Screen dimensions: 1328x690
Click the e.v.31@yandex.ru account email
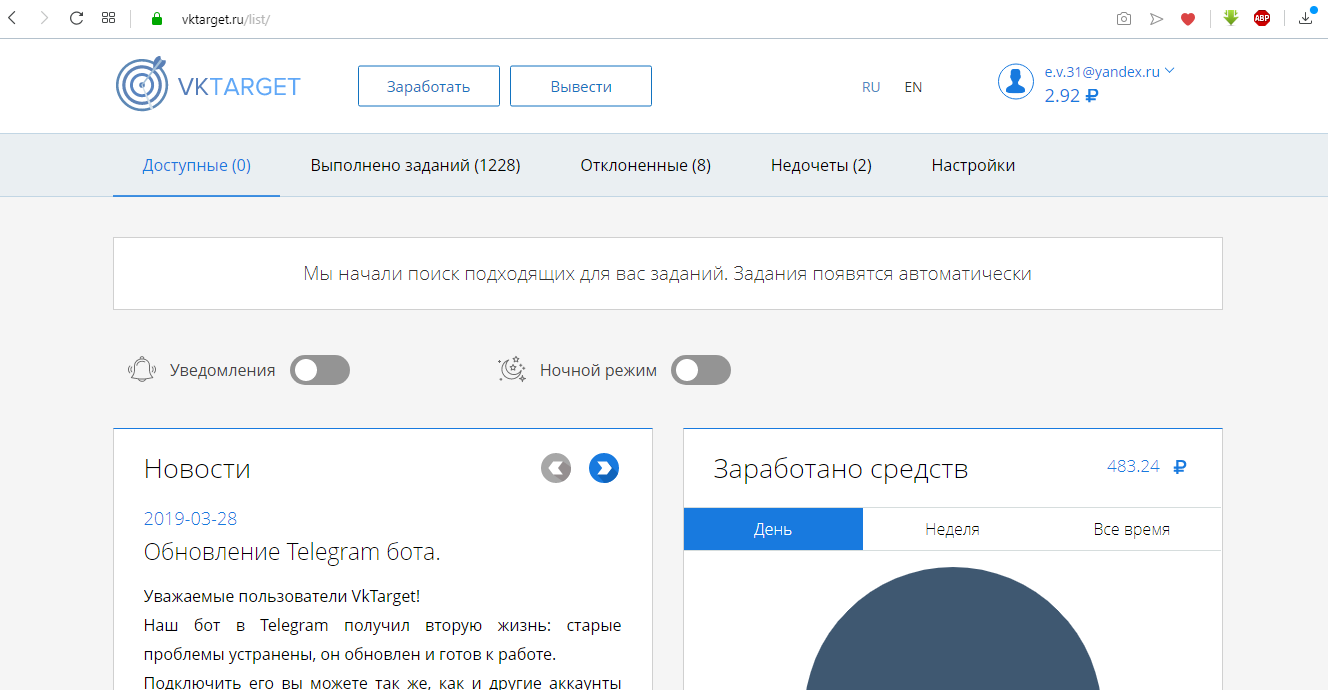(x=1102, y=72)
